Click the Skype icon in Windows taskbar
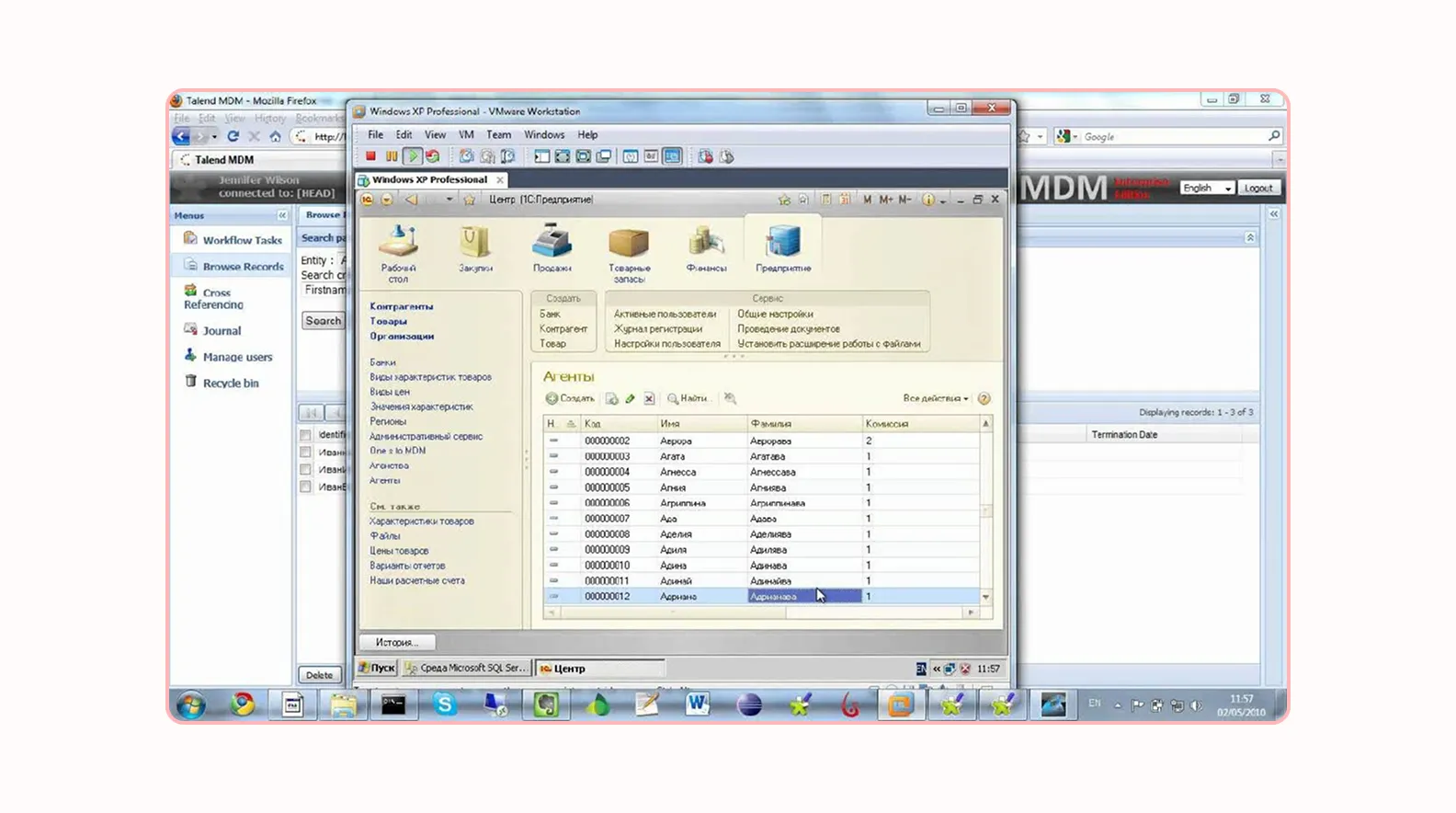 445,704
